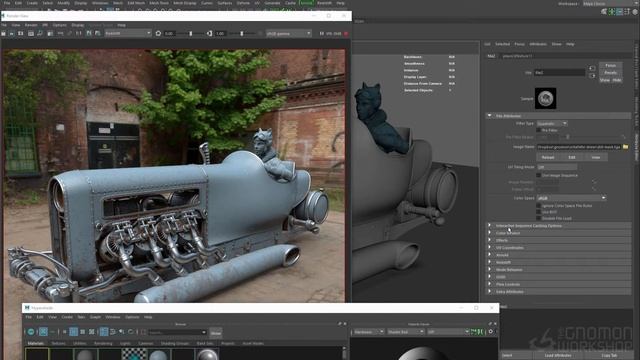The image size is (640, 360).
Task: Open Hardware renderer dropdown in Material Viewer
Action: click(x=368, y=332)
